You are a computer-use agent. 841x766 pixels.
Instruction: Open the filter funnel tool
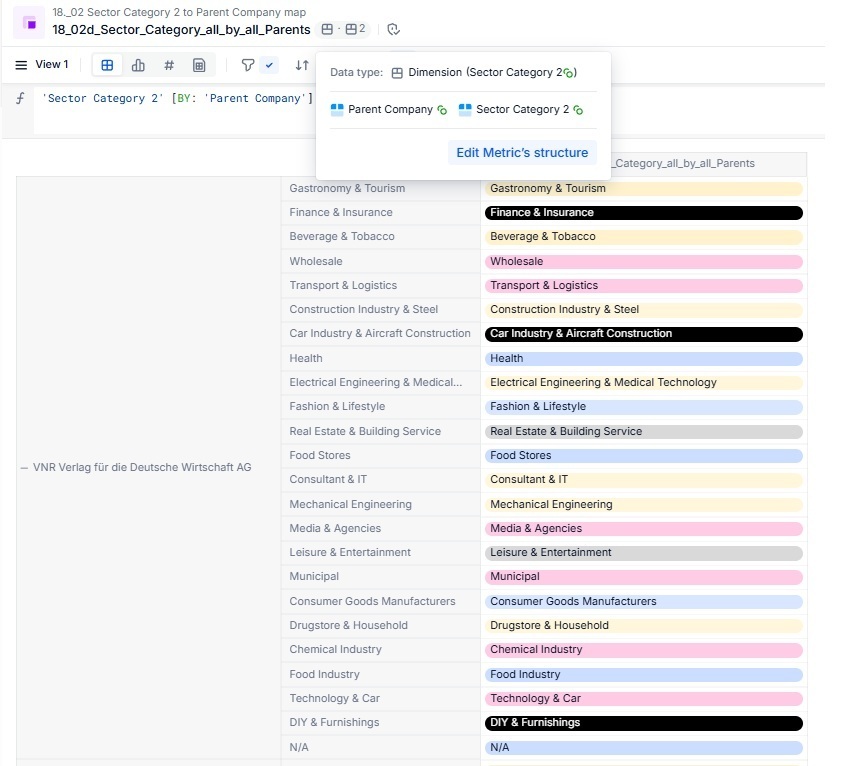point(247,65)
